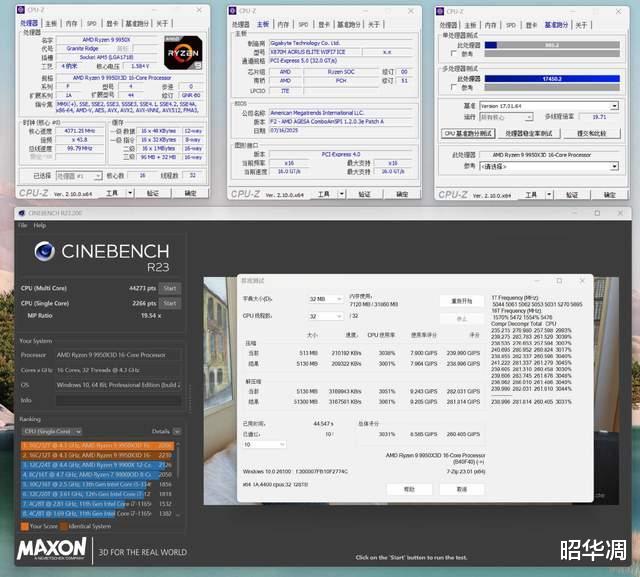Click the motherboard model field in the middle CPU-Z
Screen dimensions: 640x577
tap(315, 52)
